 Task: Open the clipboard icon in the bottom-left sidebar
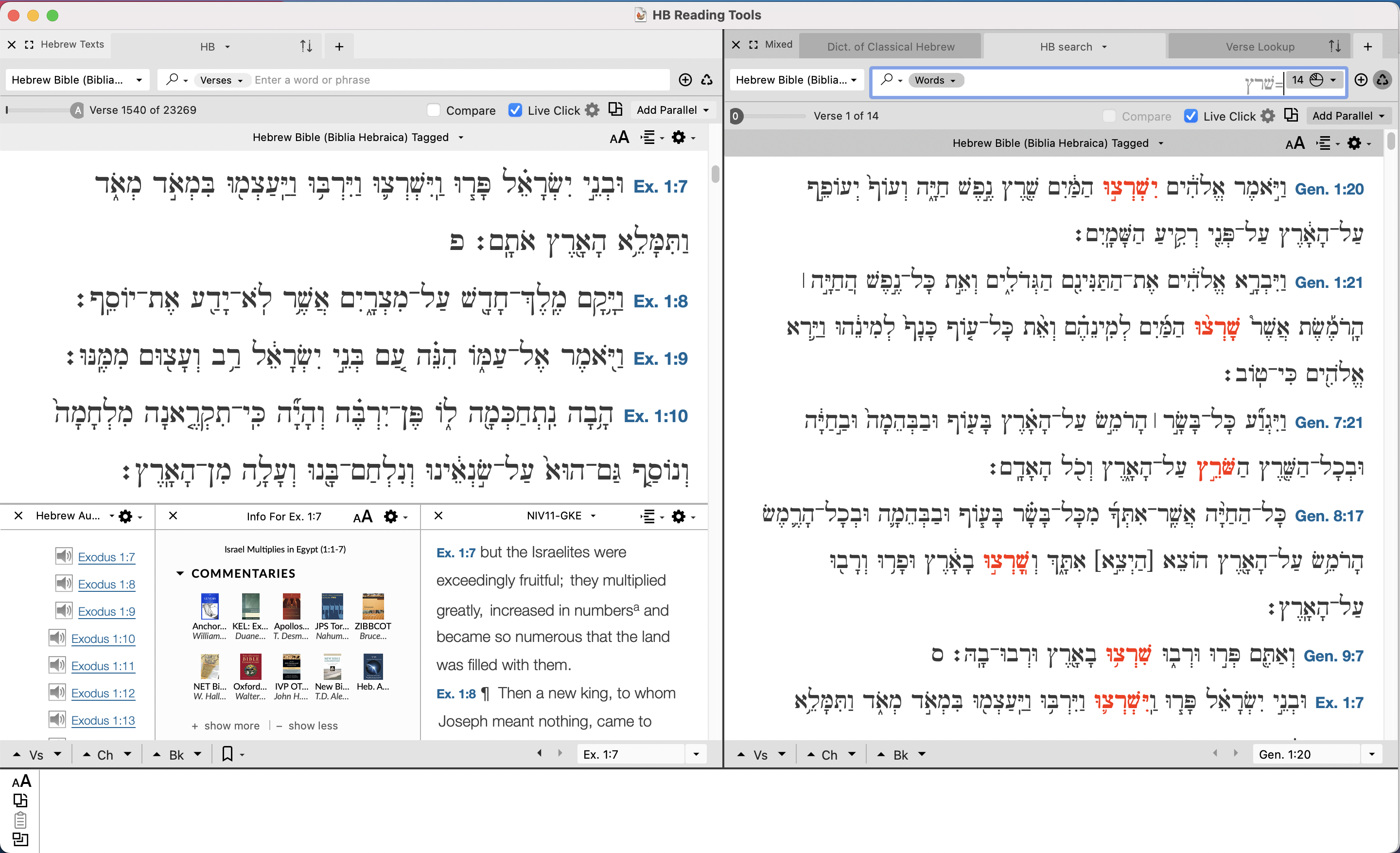click(x=21, y=820)
